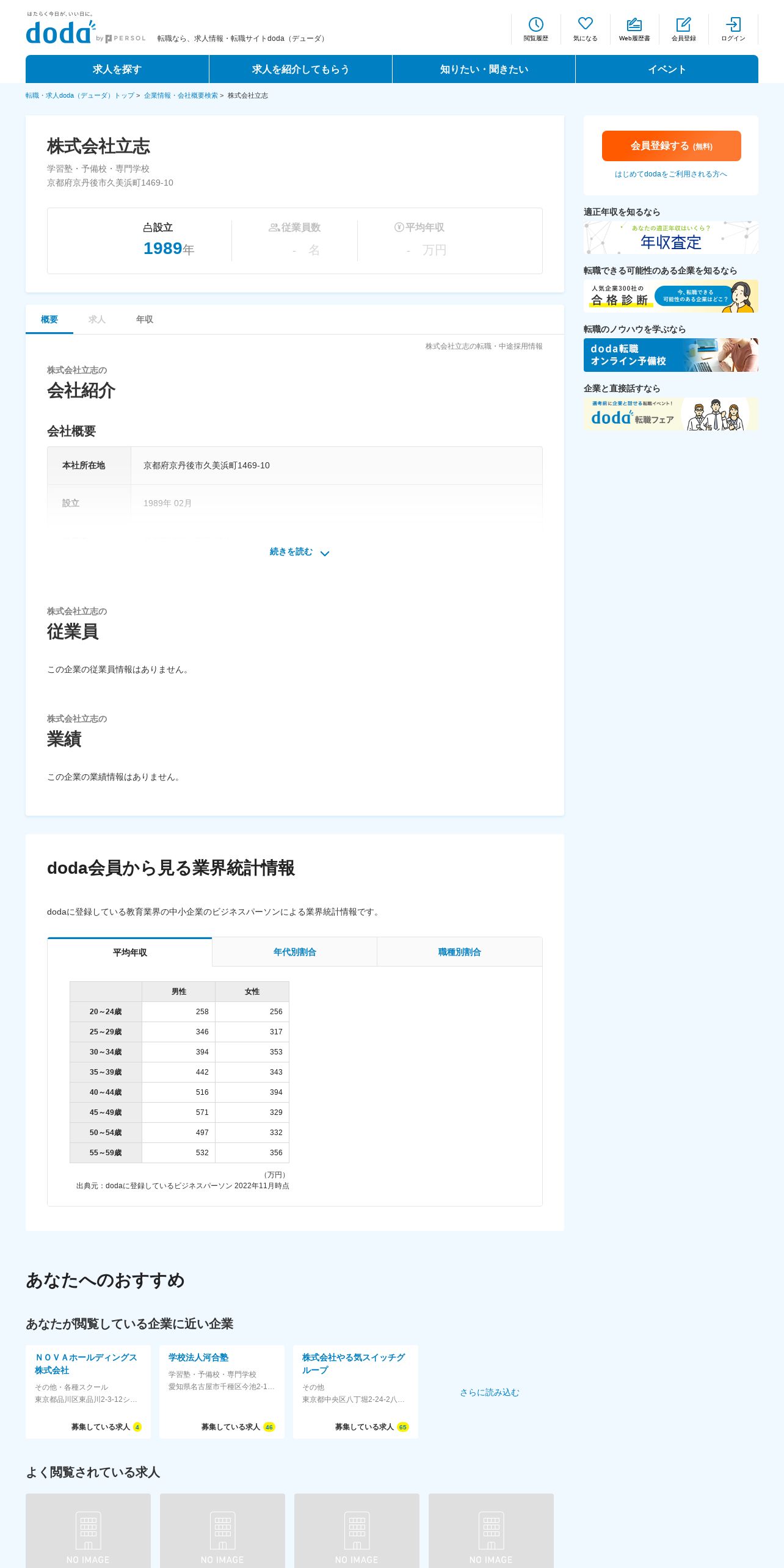
Task: Click さらに読み込む link
Action: click(489, 1392)
